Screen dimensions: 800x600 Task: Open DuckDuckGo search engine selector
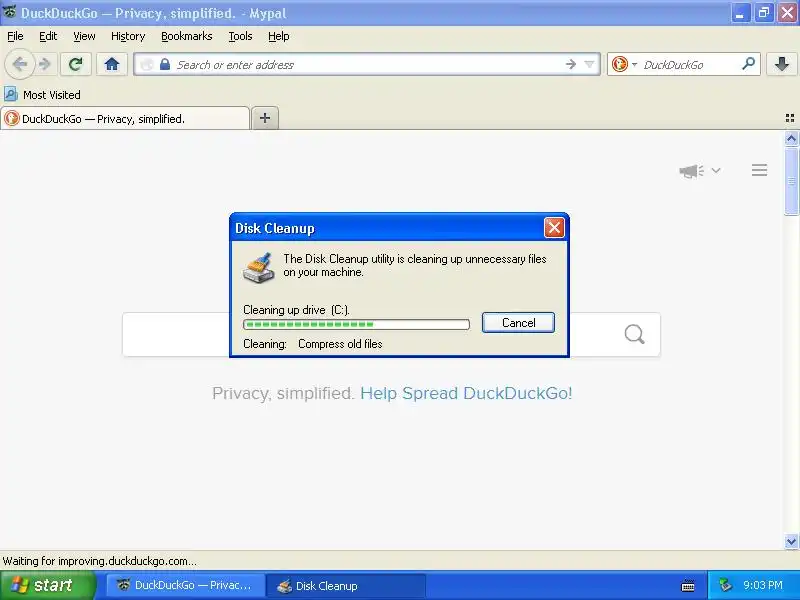[624, 64]
